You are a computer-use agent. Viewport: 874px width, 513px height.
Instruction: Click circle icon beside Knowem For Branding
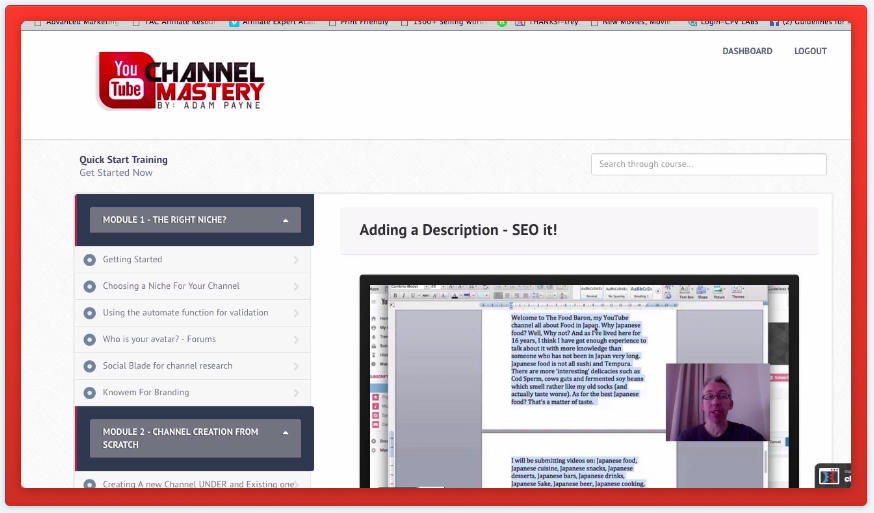point(89,393)
